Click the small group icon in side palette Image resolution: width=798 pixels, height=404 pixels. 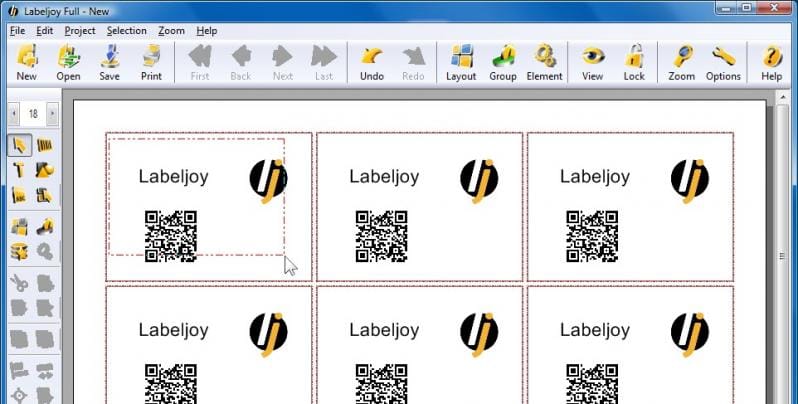click(45, 226)
